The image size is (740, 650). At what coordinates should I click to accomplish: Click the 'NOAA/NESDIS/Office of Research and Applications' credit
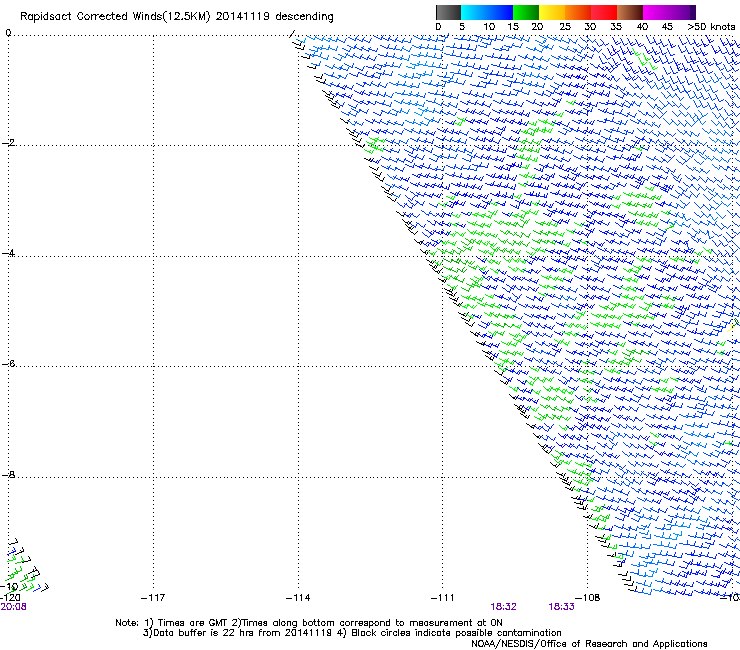[x=589, y=644]
